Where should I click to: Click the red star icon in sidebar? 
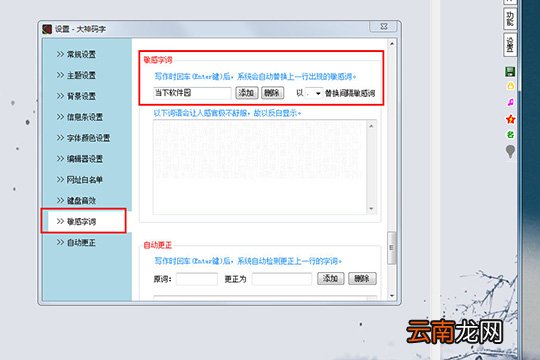510,119
